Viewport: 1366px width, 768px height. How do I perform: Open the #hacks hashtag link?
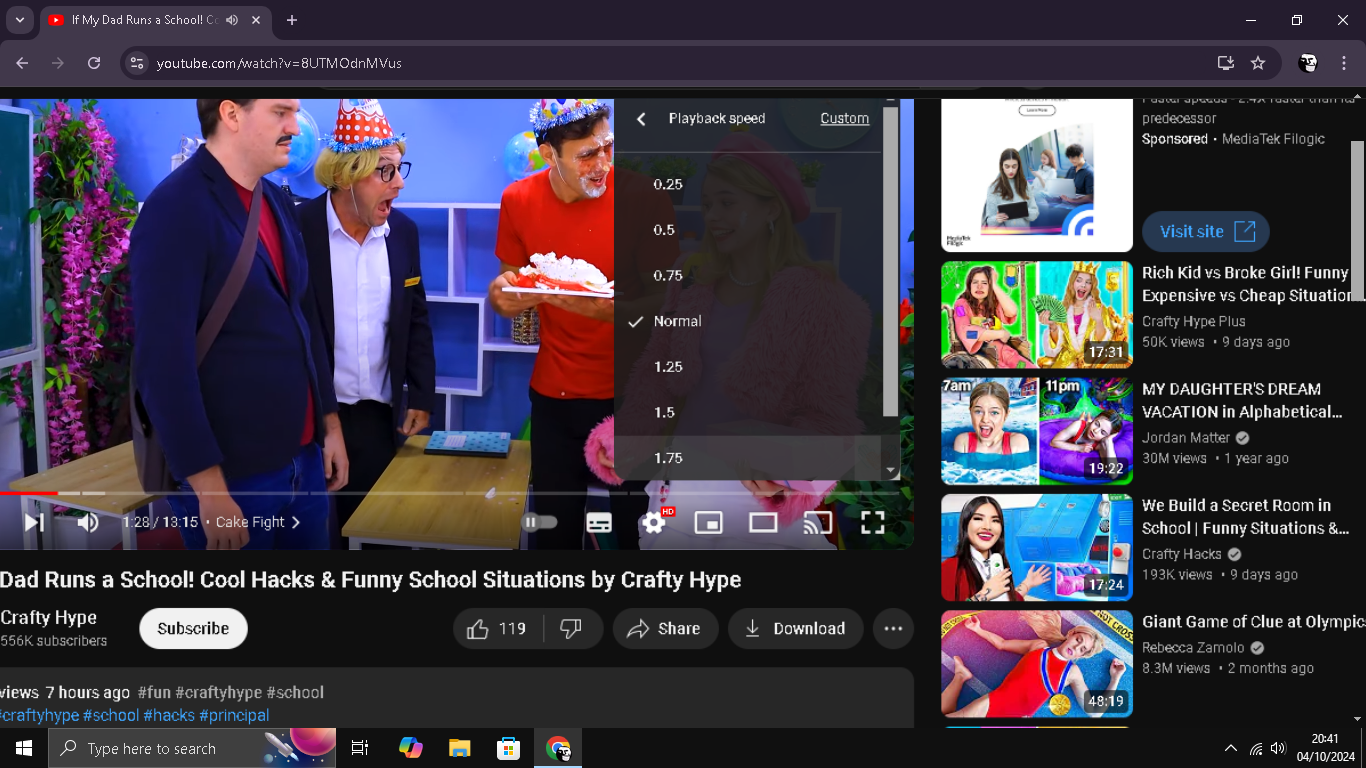click(169, 715)
